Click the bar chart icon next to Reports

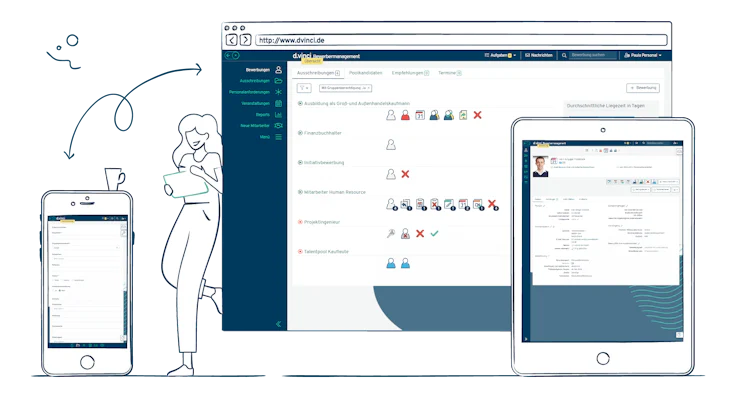tap(278, 115)
